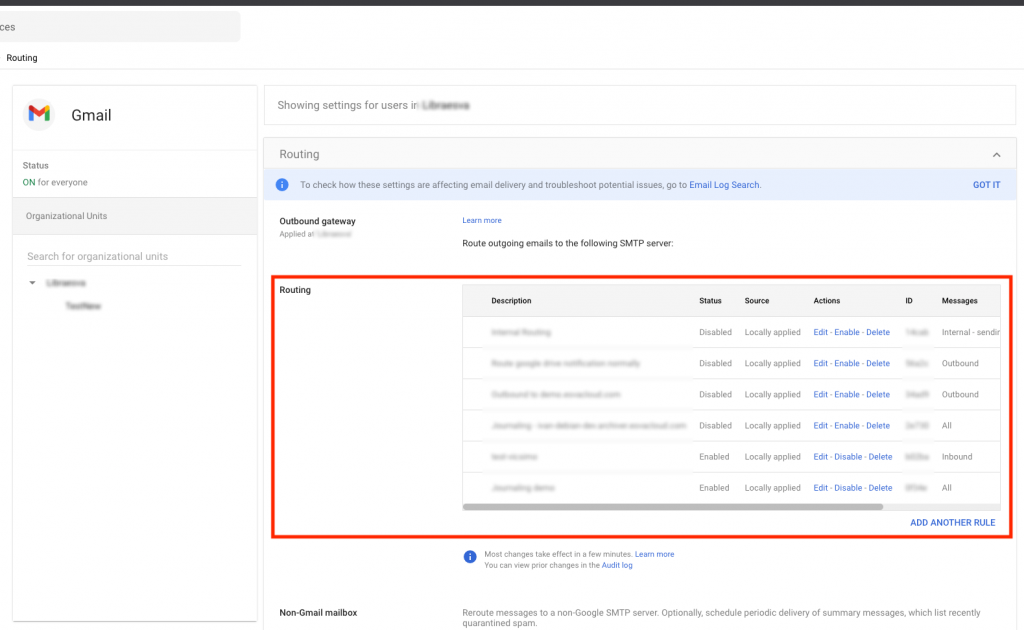
Task: Enable the disabled rule applying to All messages
Action: click(846, 425)
